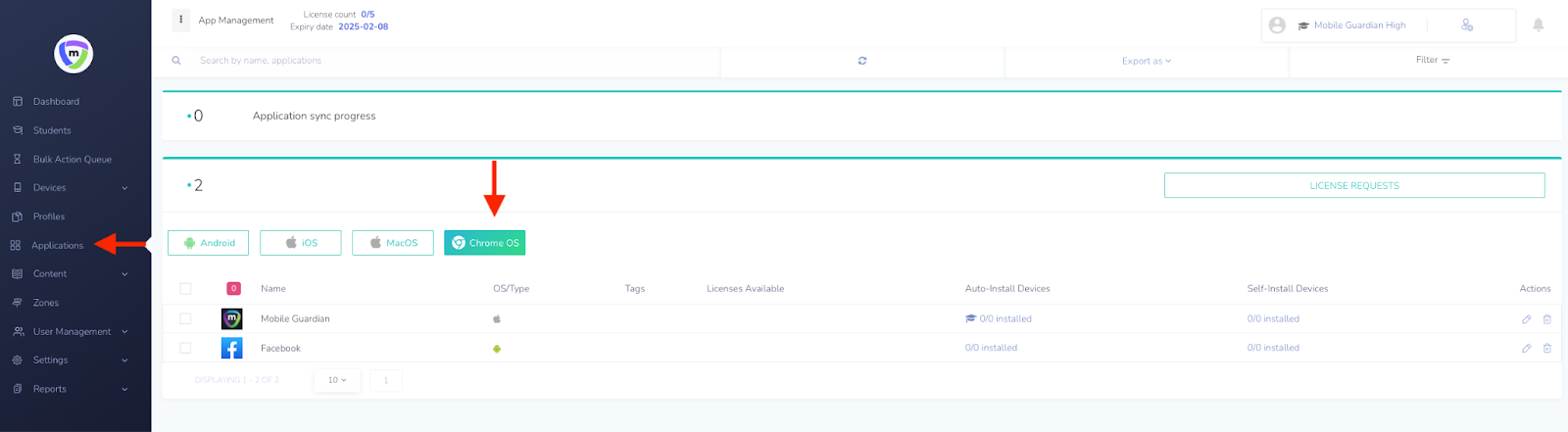Open the rows-per-page dropdown
Image resolution: width=1568 pixels, height=432 pixels.
click(337, 380)
